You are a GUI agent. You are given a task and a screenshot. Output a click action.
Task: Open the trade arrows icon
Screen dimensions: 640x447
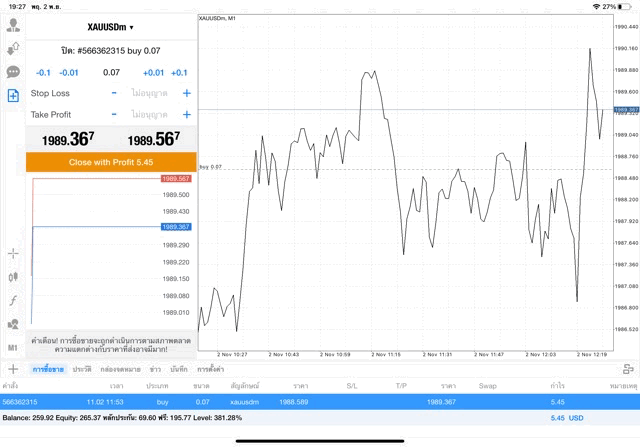[13, 49]
